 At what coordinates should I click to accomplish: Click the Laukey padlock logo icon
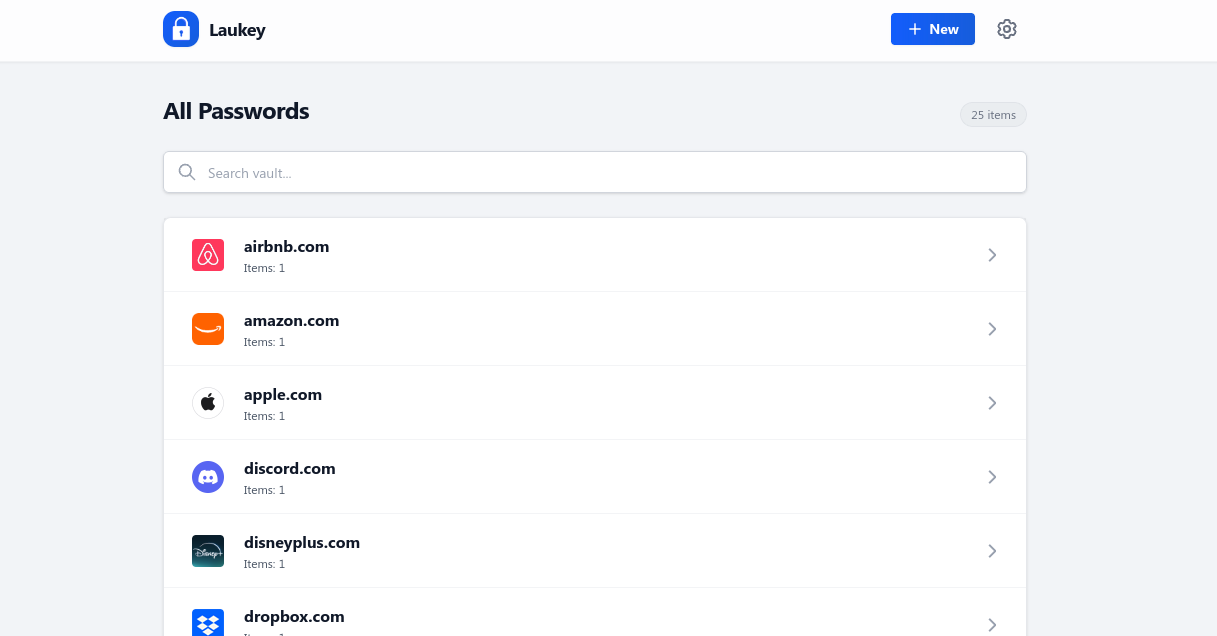pos(181,29)
